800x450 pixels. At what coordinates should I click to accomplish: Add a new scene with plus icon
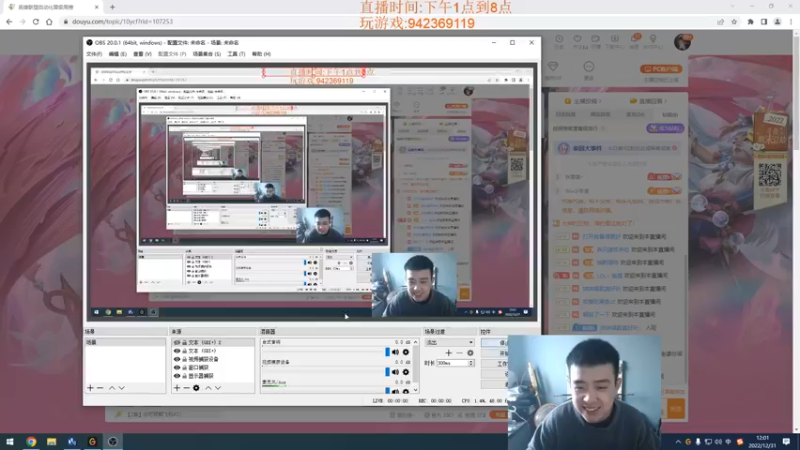click(90, 388)
